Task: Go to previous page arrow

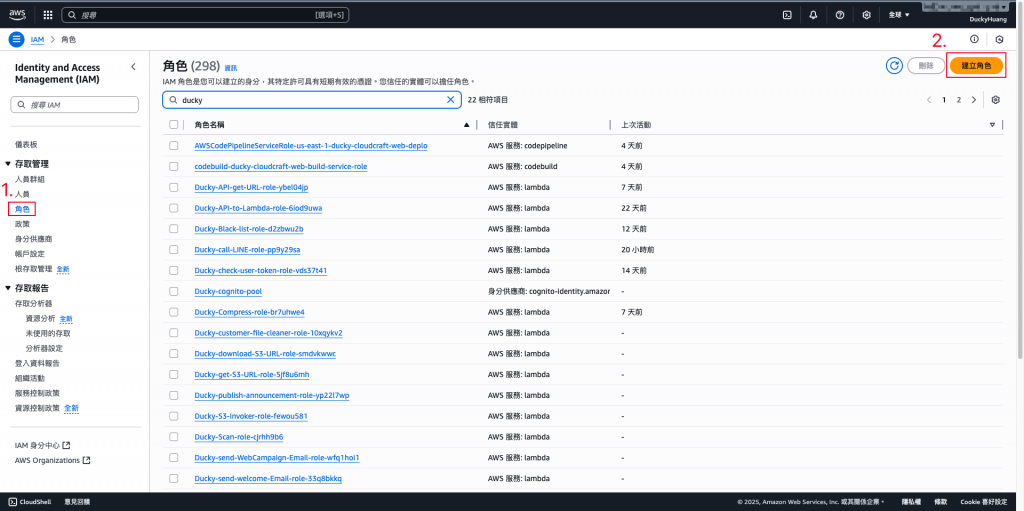Action: [x=929, y=100]
